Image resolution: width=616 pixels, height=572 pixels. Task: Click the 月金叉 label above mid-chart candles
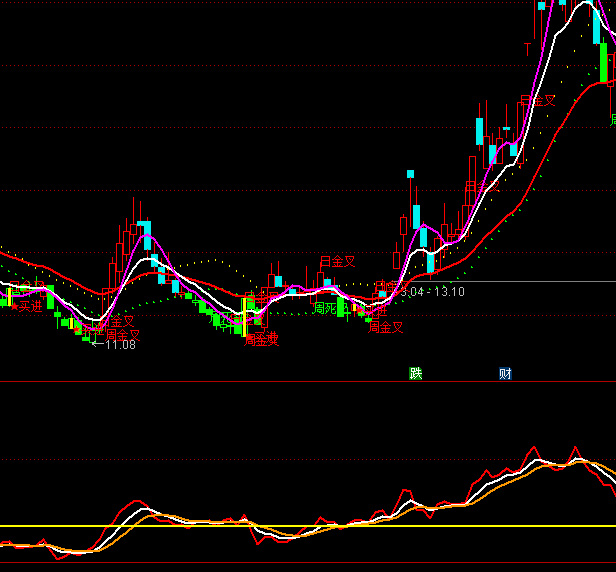337,262
